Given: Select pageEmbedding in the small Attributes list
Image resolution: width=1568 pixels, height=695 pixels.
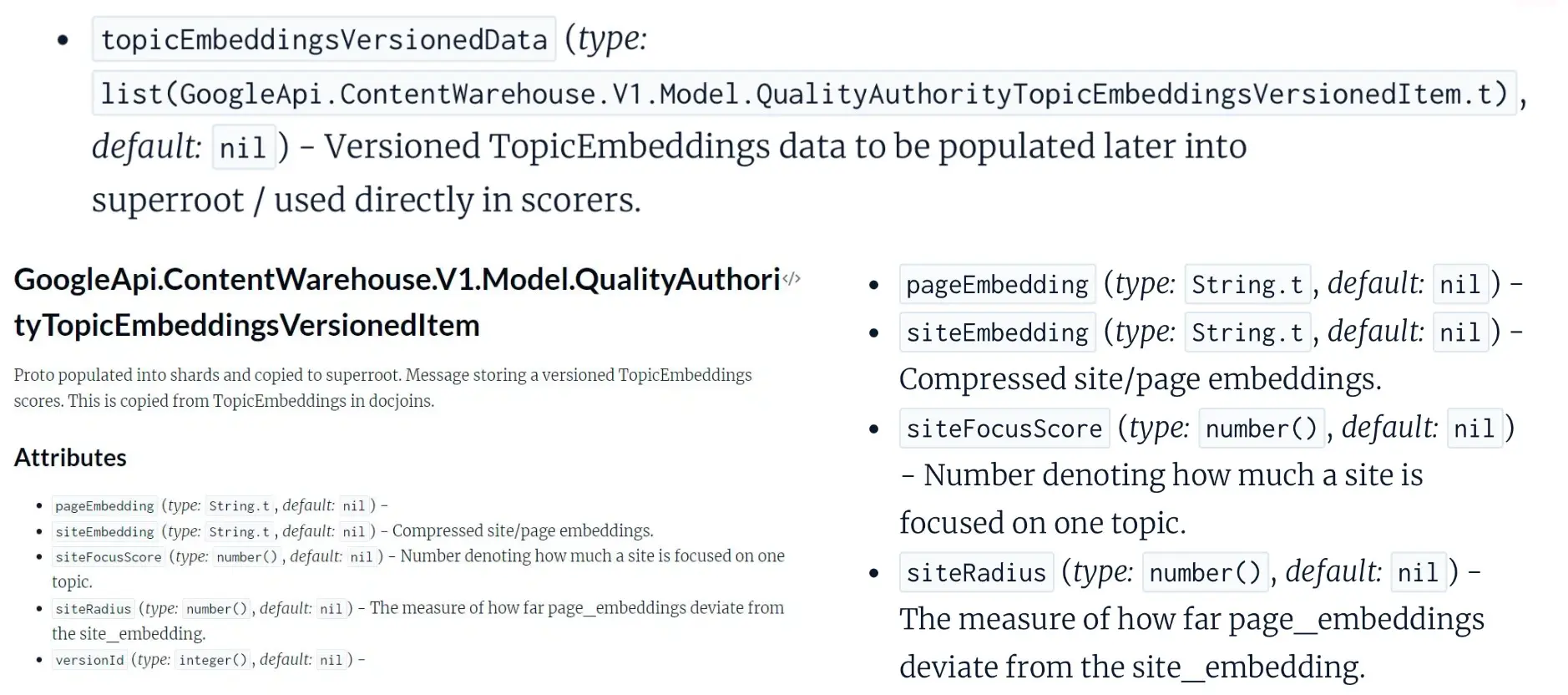Looking at the screenshot, I should (104, 506).
